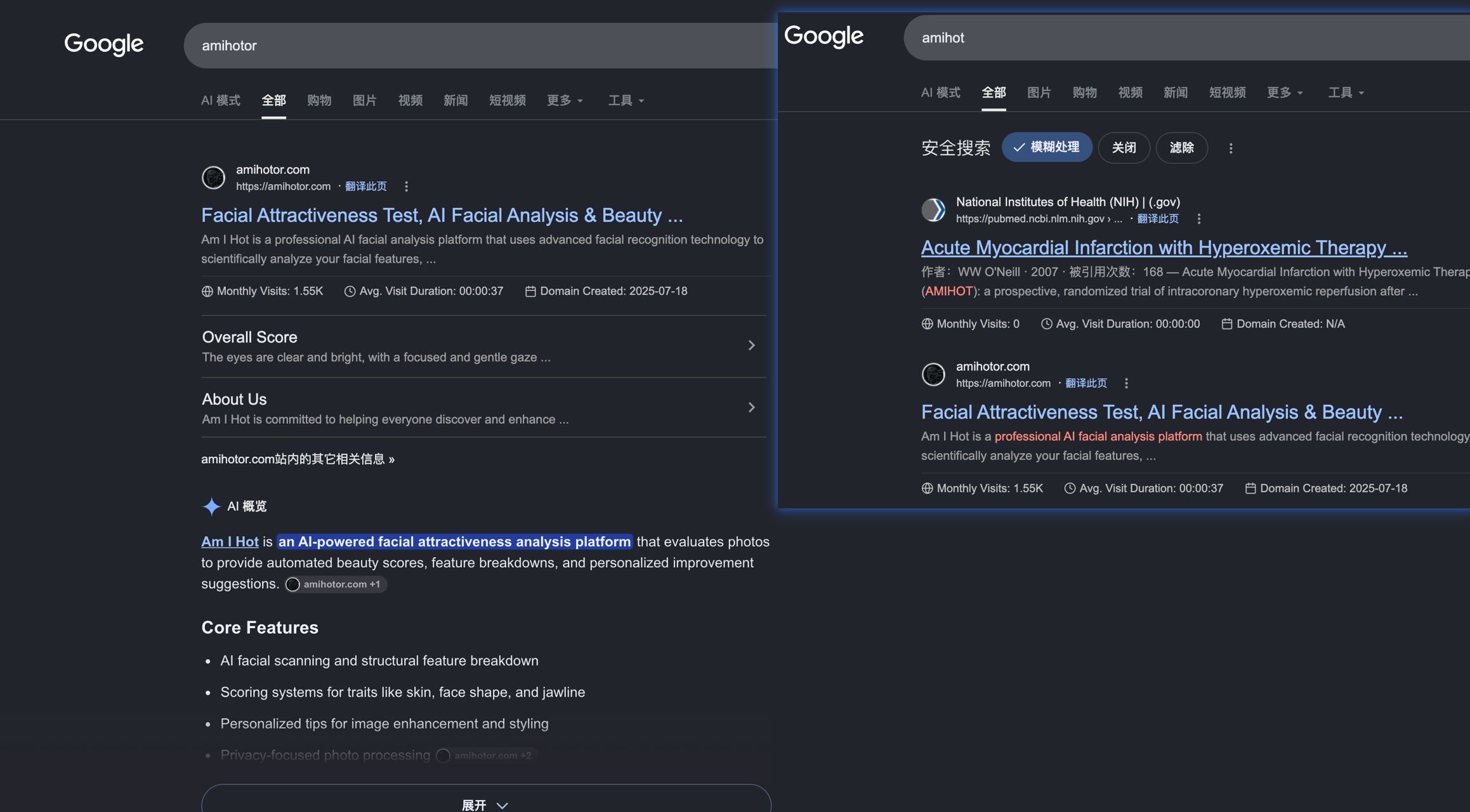
Task: Open the 工具 dropdown in right window
Action: click(1346, 93)
